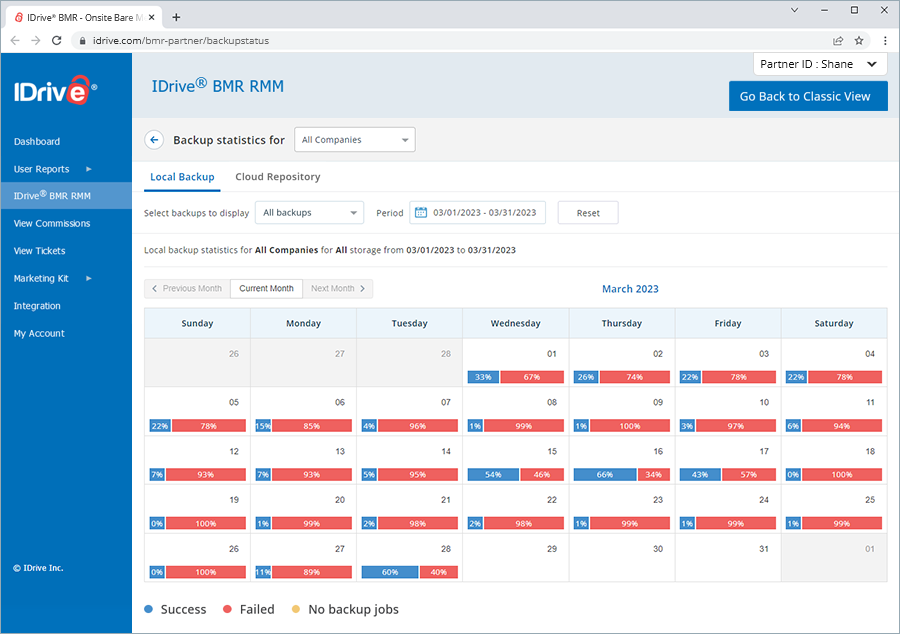
Task: Click the 66% success bar on March 16
Action: (x=605, y=474)
